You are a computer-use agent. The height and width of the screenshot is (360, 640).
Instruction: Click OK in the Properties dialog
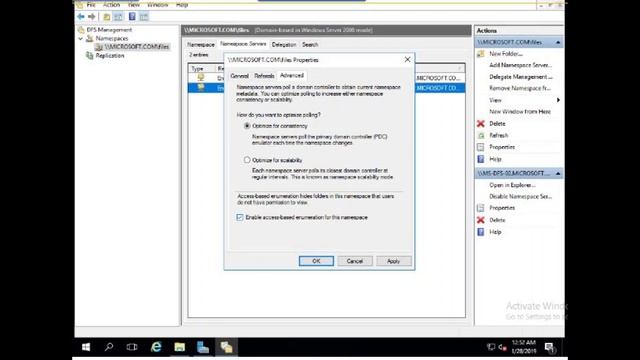coord(316,261)
